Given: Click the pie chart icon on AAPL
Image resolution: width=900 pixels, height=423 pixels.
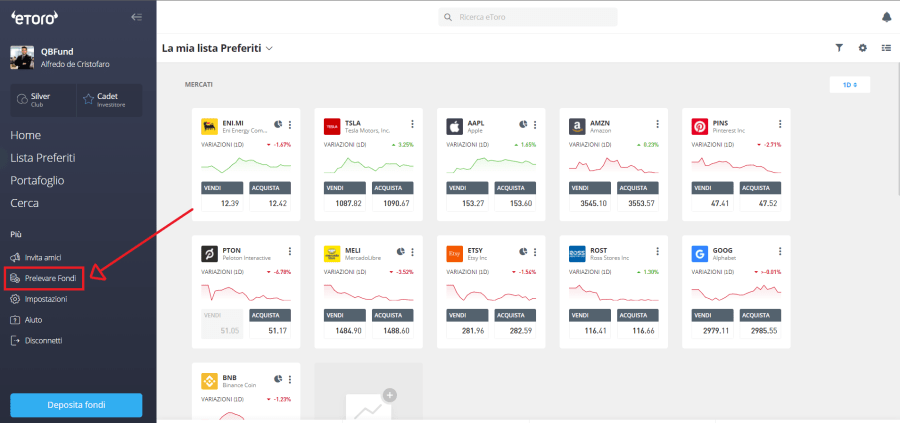Looking at the screenshot, I should click(523, 124).
